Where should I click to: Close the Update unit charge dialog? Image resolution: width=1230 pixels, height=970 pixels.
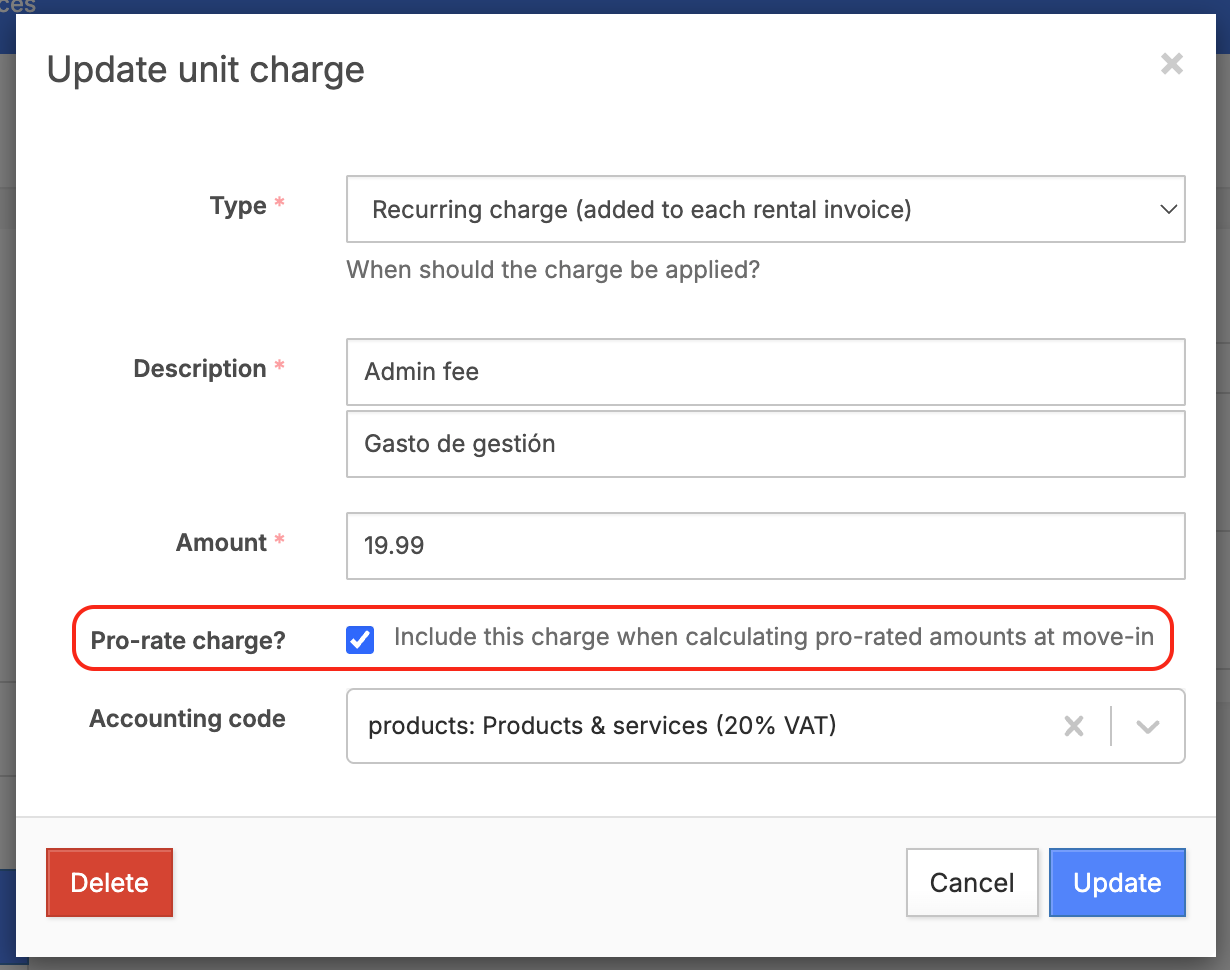pos(1171,65)
